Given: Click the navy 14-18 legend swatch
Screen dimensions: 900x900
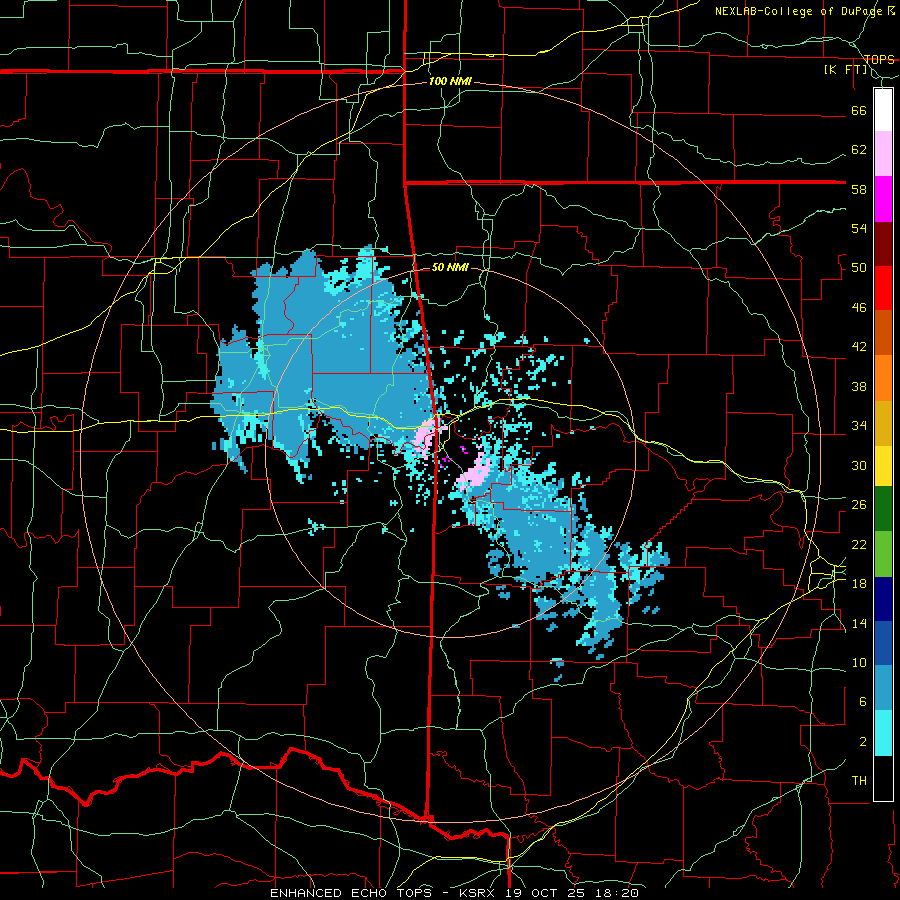Looking at the screenshot, I should point(883,599).
